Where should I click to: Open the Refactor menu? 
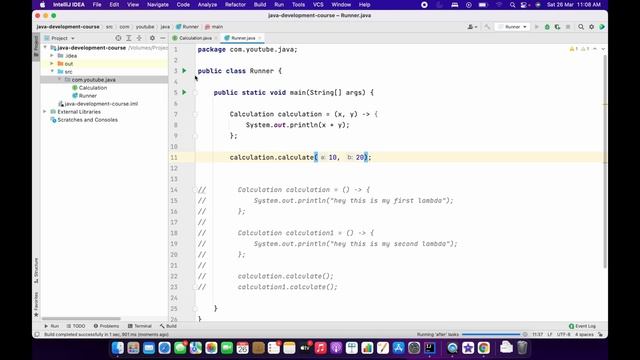pos(235,5)
